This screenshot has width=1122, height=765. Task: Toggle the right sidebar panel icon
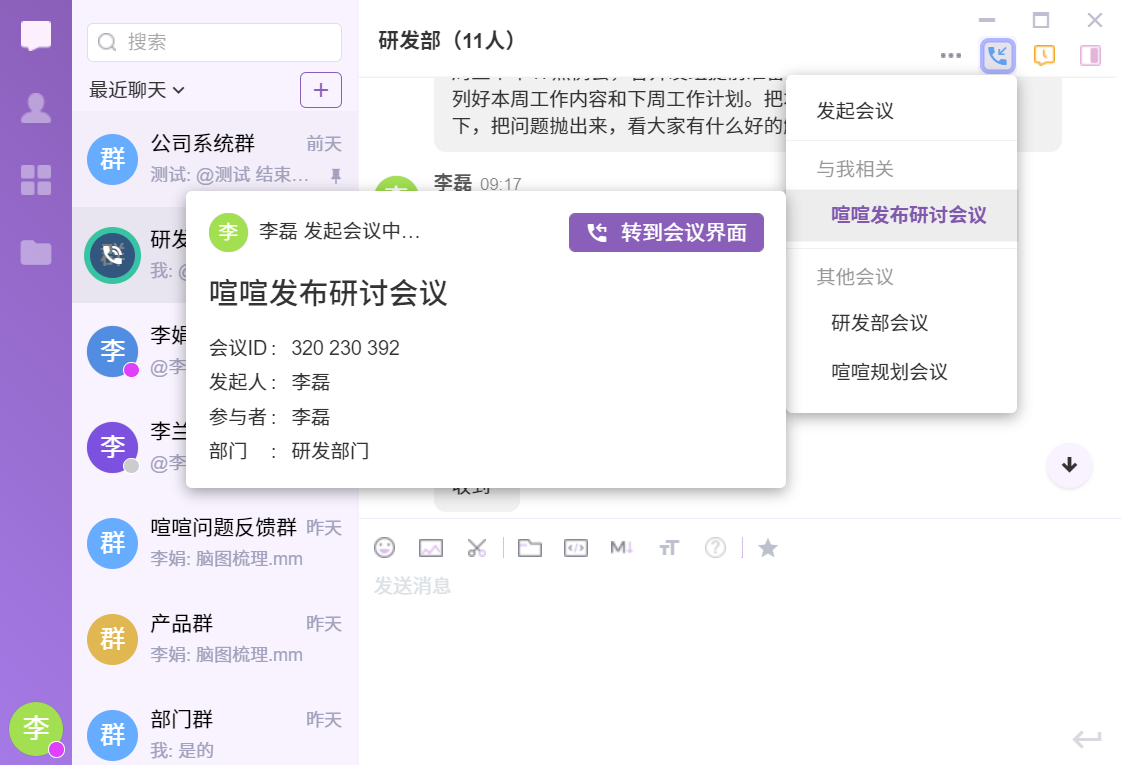(1090, 55)
